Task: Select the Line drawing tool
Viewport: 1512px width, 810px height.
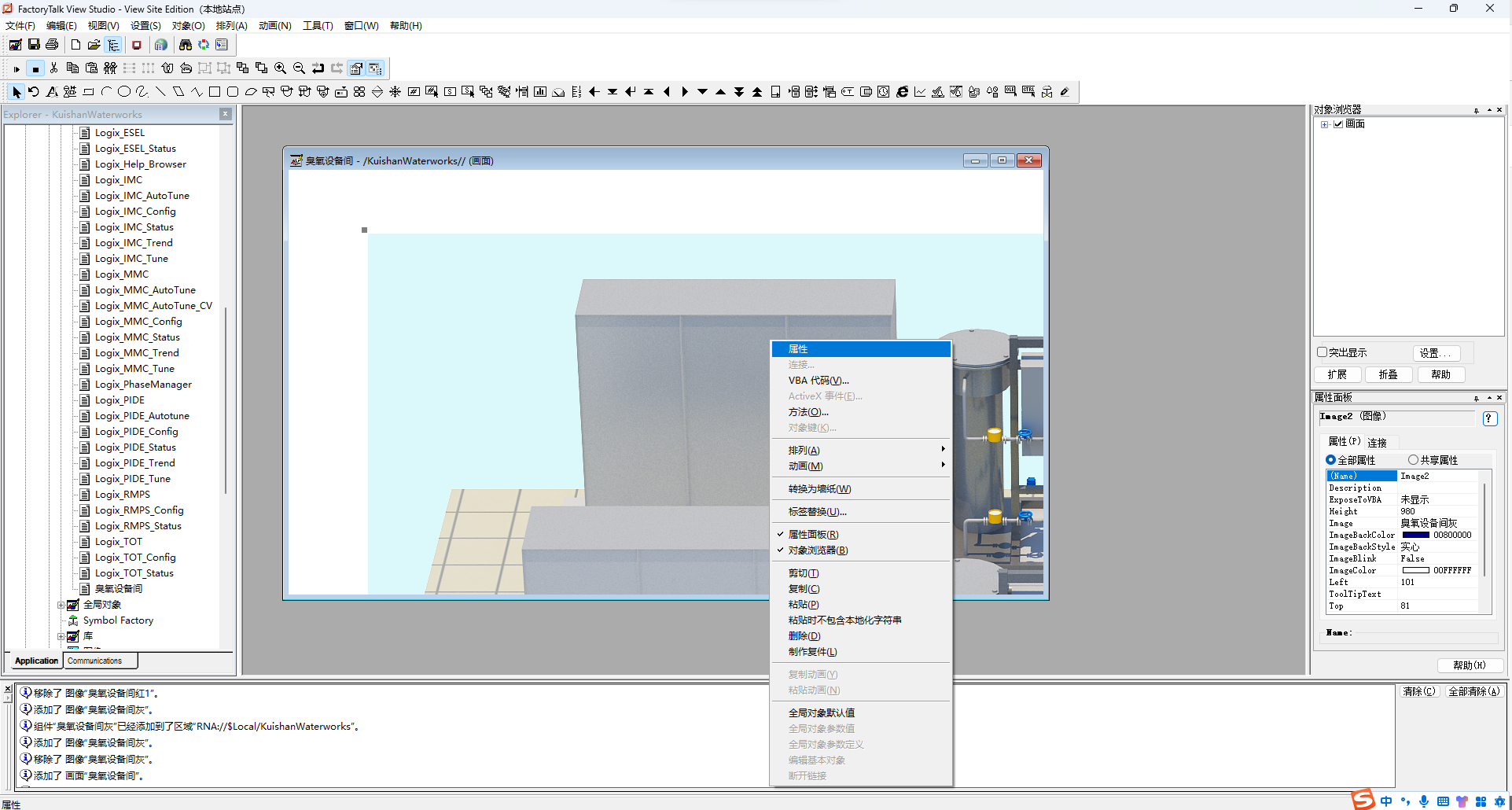Action: (160, 92)
